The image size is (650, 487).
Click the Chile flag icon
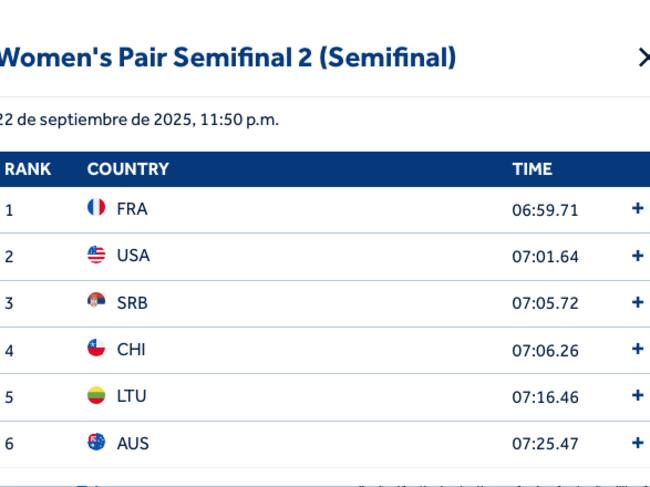(x=96, y=348)
